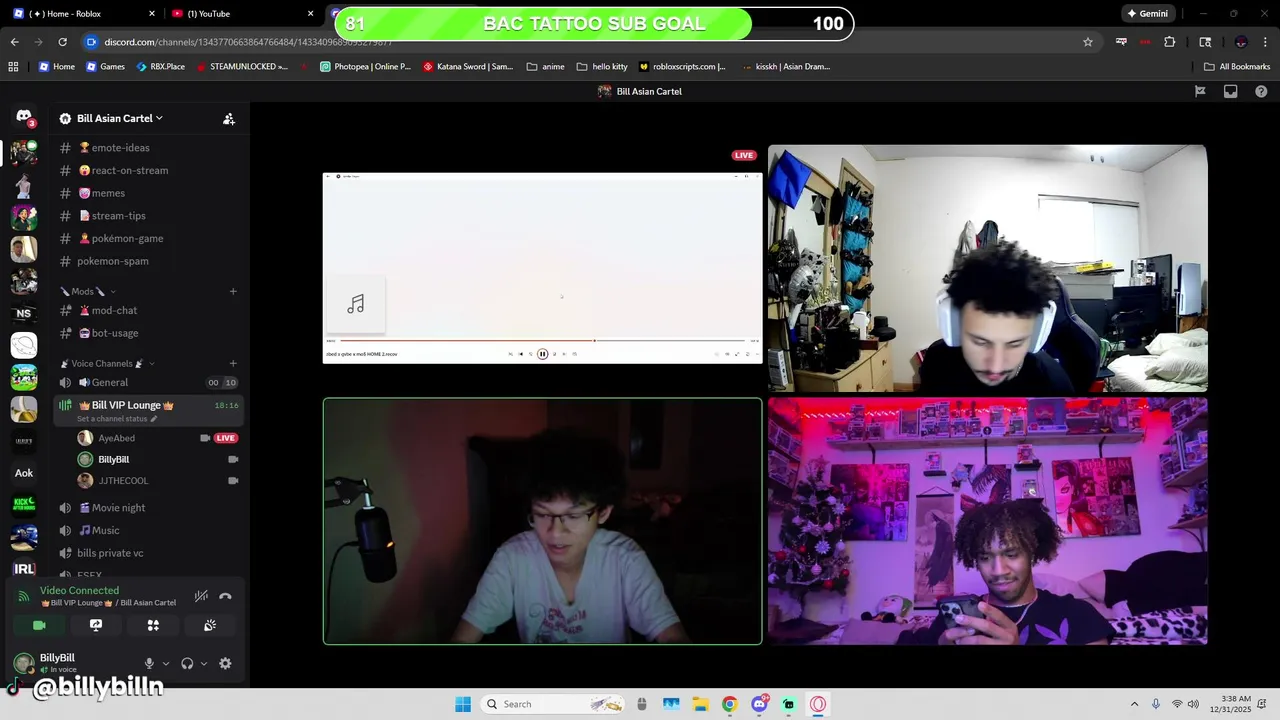Toggle noise suppression icon
1280x720 pixels.
pyautogui.click(x=201, y=596)
